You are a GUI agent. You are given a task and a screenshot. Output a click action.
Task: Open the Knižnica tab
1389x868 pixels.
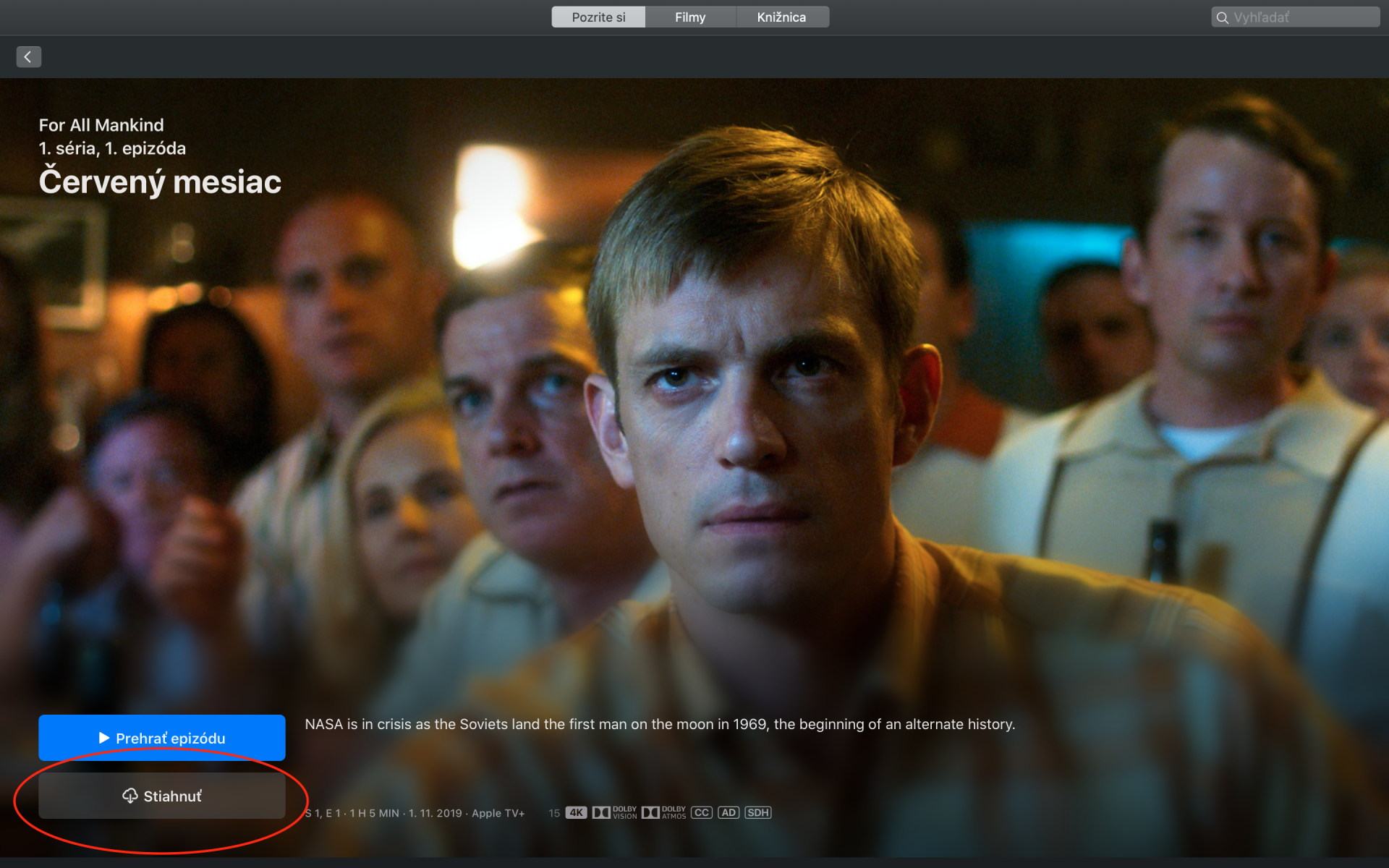(782, 17)
